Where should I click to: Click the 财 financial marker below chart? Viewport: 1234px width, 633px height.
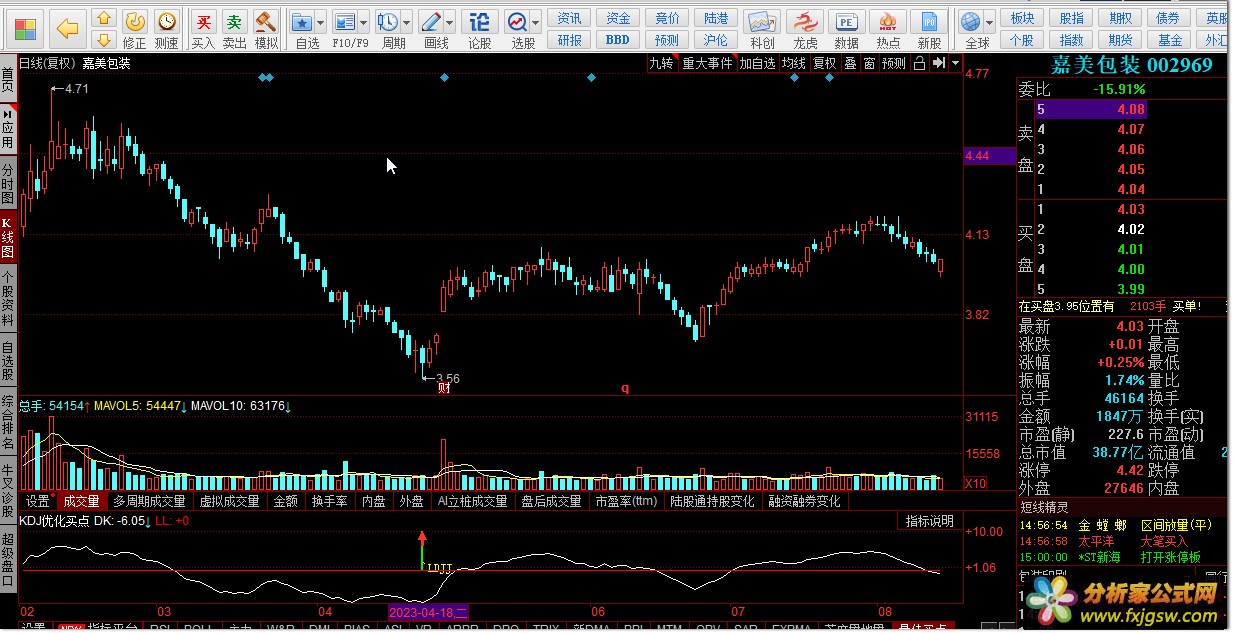[444, 387]
